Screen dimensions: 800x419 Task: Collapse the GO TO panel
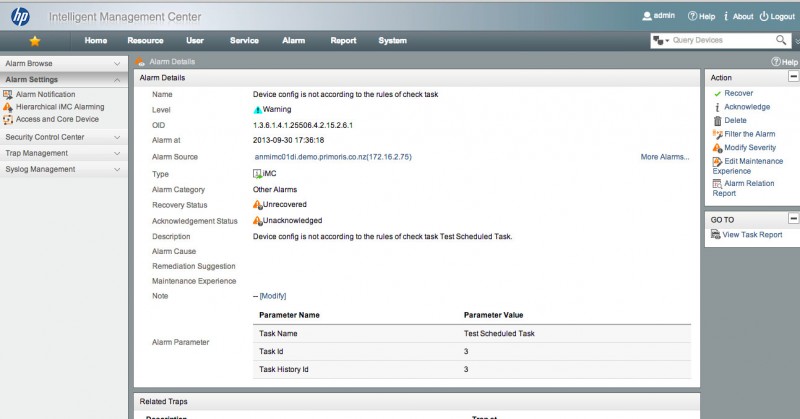pos(793,218)
